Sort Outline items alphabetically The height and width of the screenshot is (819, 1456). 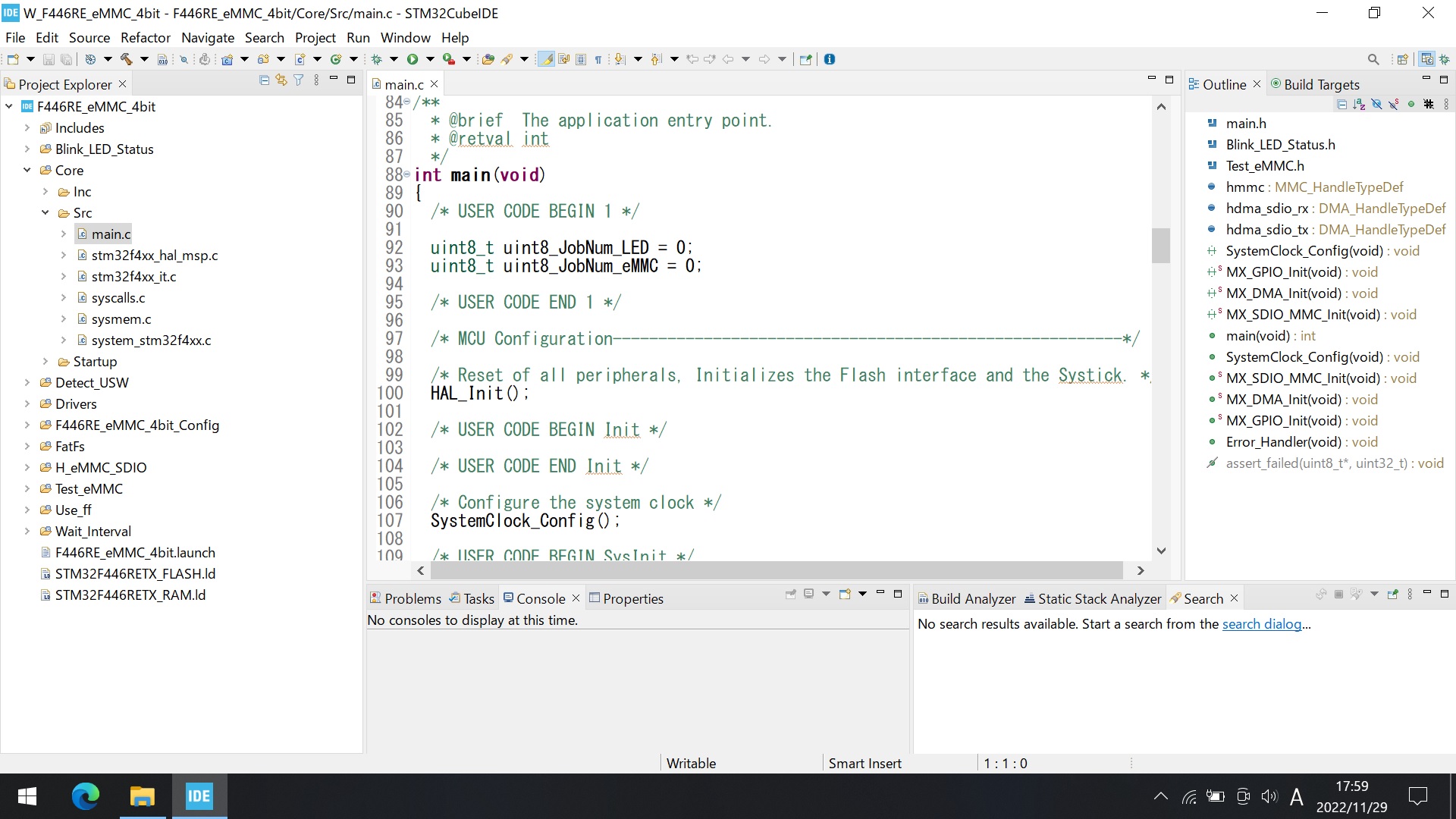[x=1359, y=104]
